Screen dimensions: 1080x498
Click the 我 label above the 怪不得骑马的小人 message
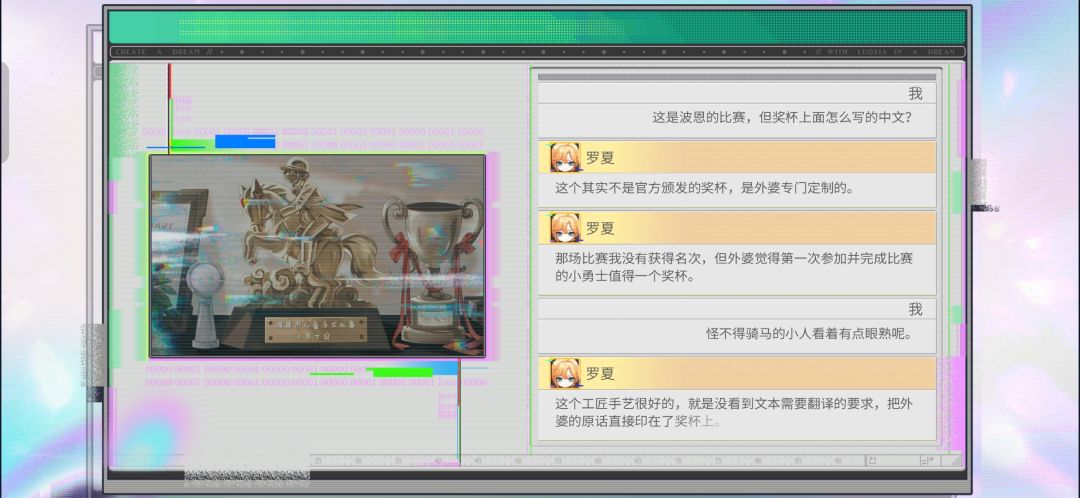915,309
